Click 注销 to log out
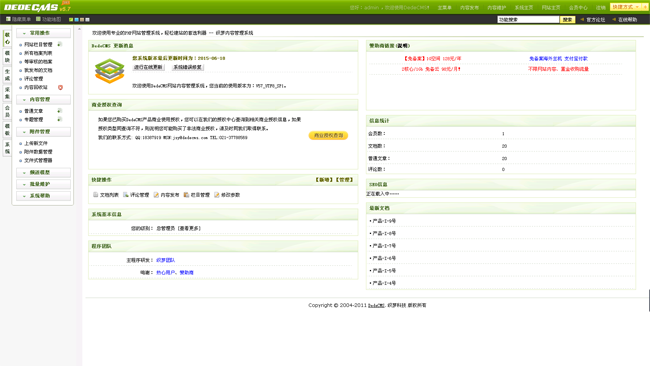The width and height of the screenshot is (650, 366). [601, 7]
